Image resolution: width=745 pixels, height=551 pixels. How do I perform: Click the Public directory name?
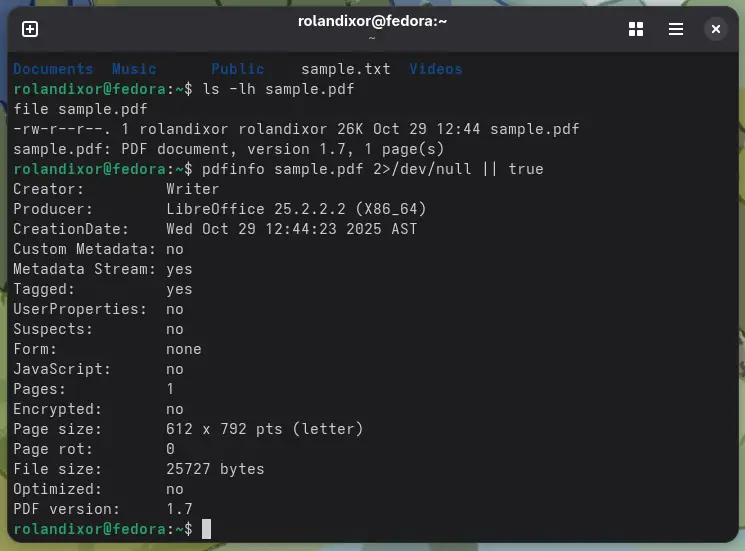(237, 69)
